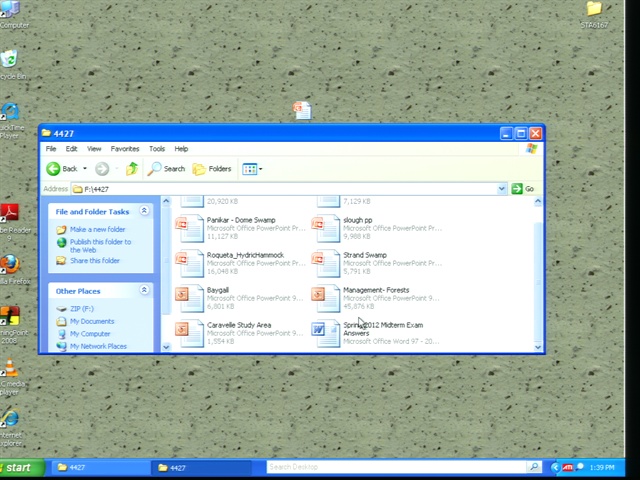
Task: Select the slough pp PowerPoint icon
Action: tap(326, 228)
